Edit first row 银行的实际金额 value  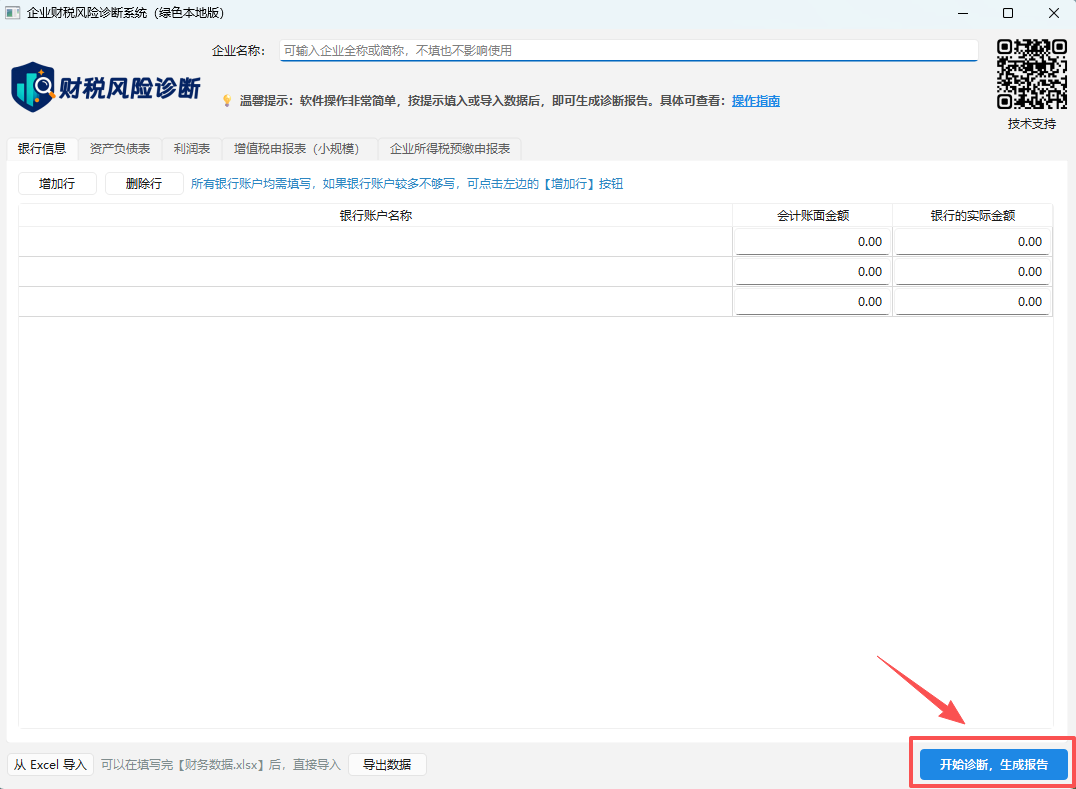click(972, 242)
